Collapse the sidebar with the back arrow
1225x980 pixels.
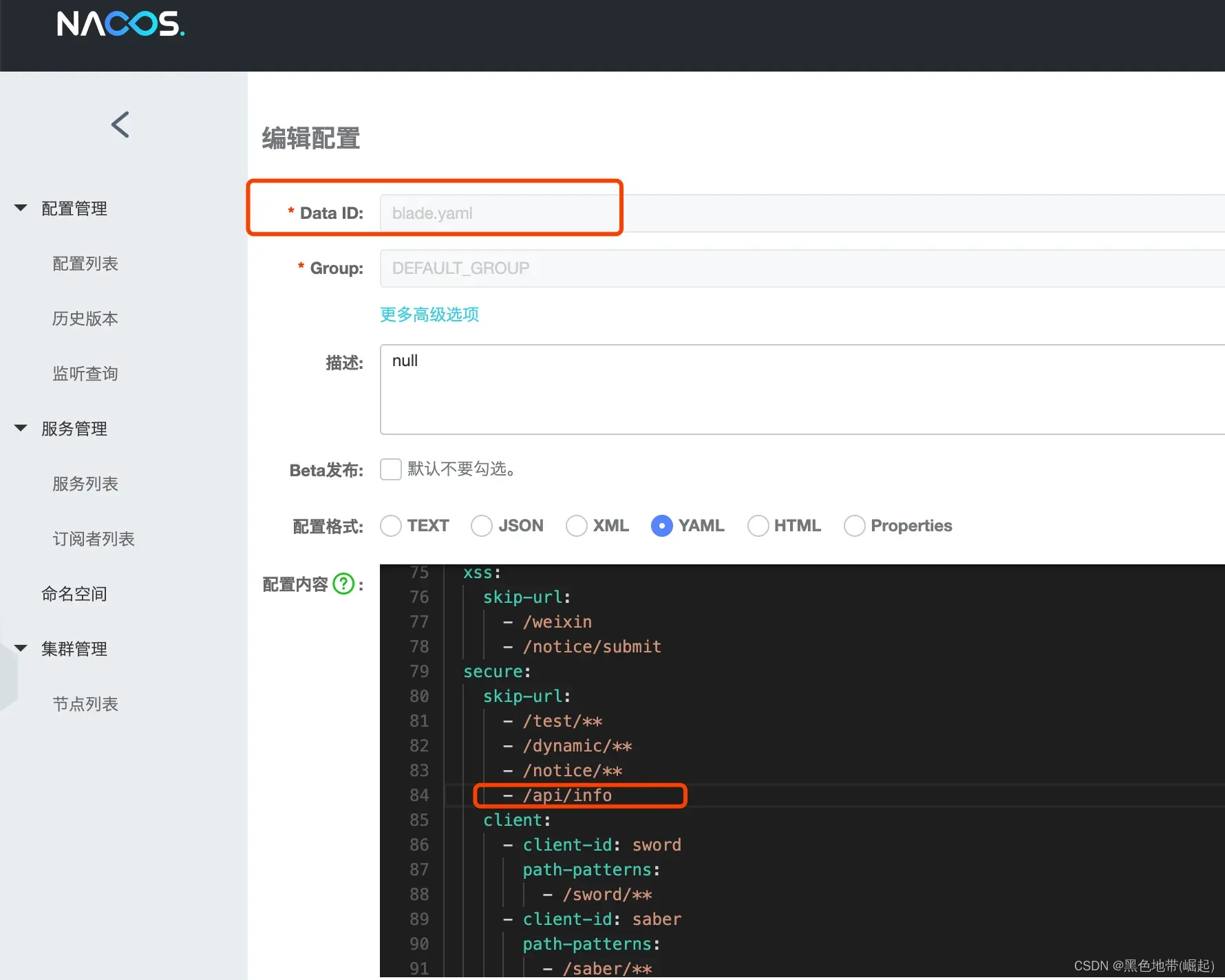point(120,125)
